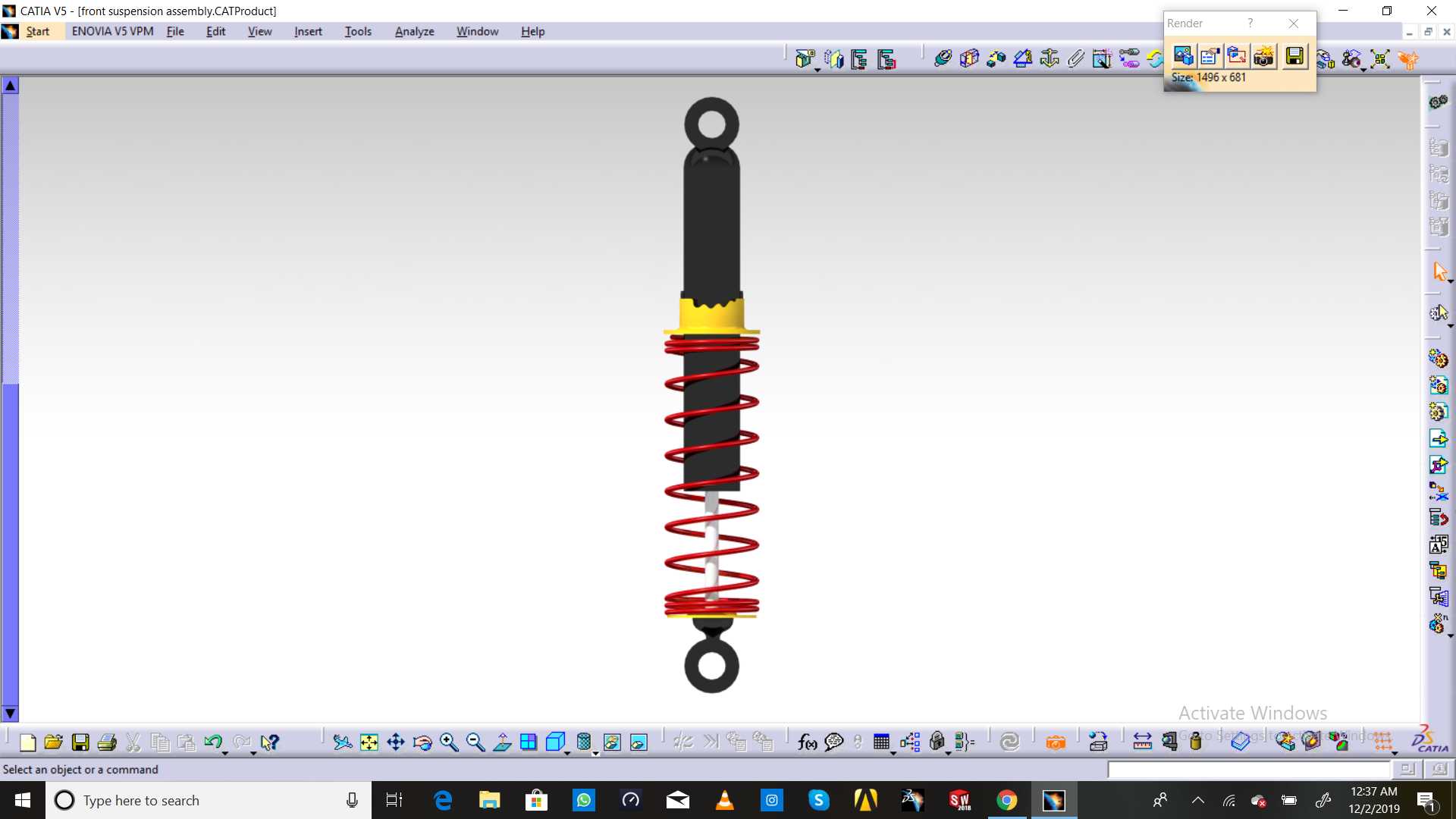This screenshot has height=819, width=1456.
Task: Click the Explode assembly icon
Action: tap(1380, 58)
